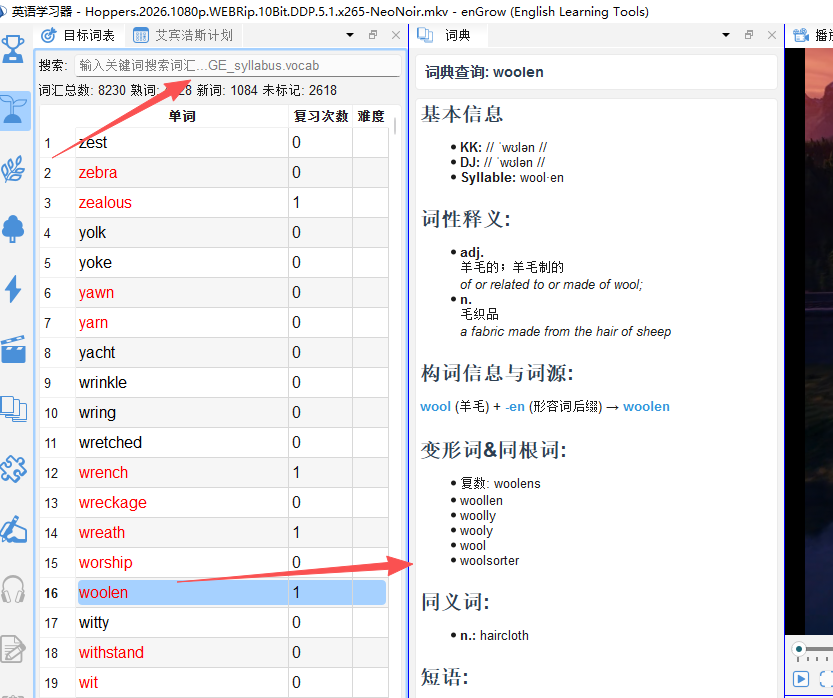Select the word 'yawn' in the list

(182, 293)
